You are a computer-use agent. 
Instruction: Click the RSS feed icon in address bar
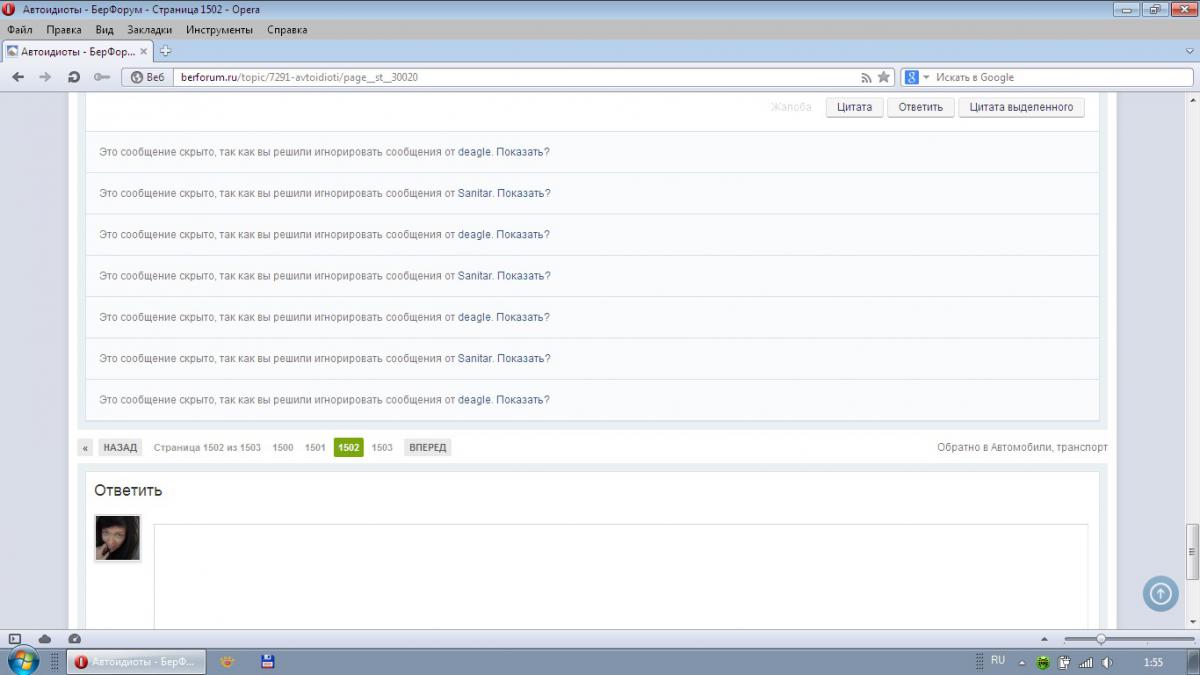[866, 77]
